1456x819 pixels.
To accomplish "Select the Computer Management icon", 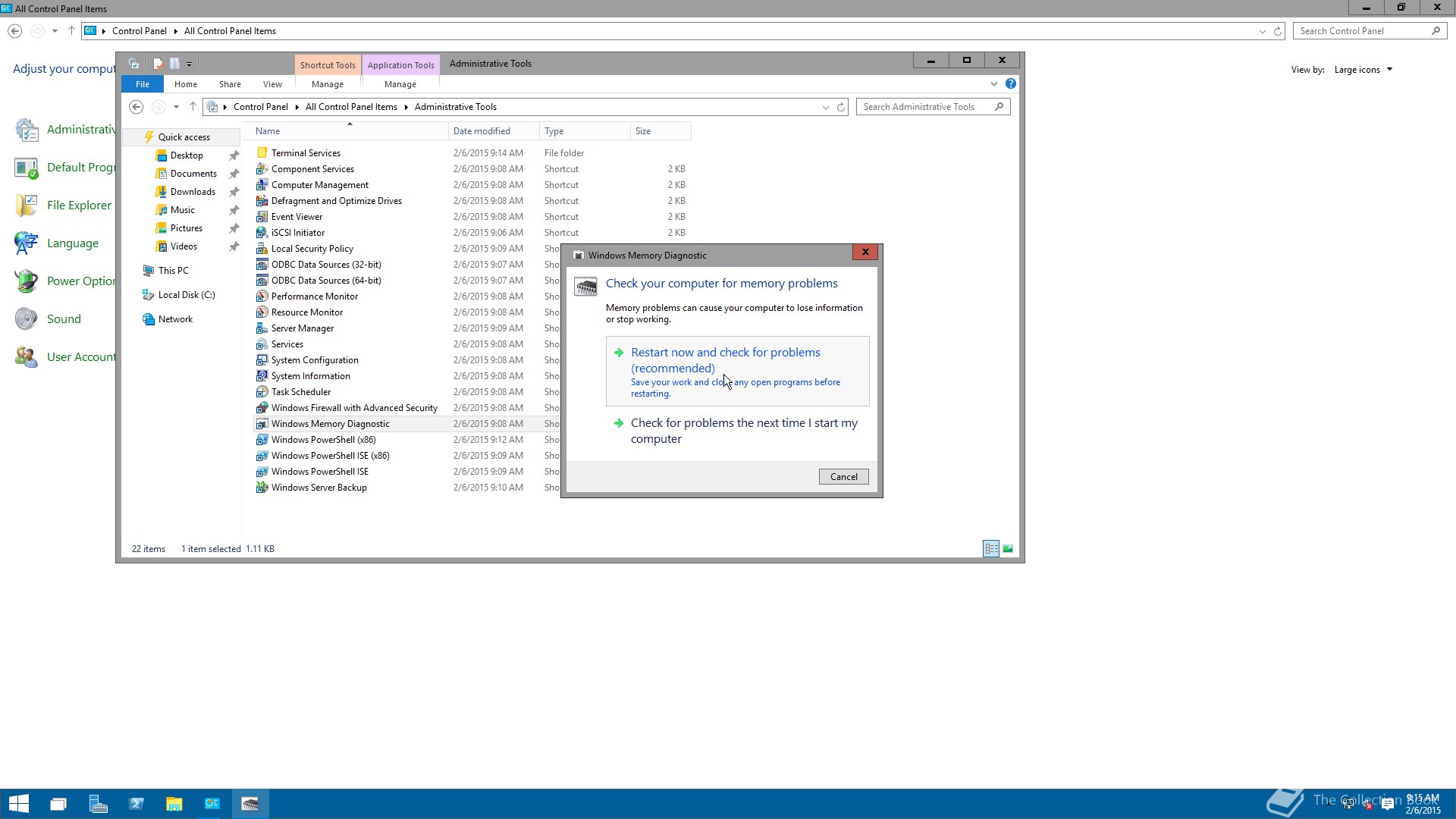I will [x=262, y=185].
